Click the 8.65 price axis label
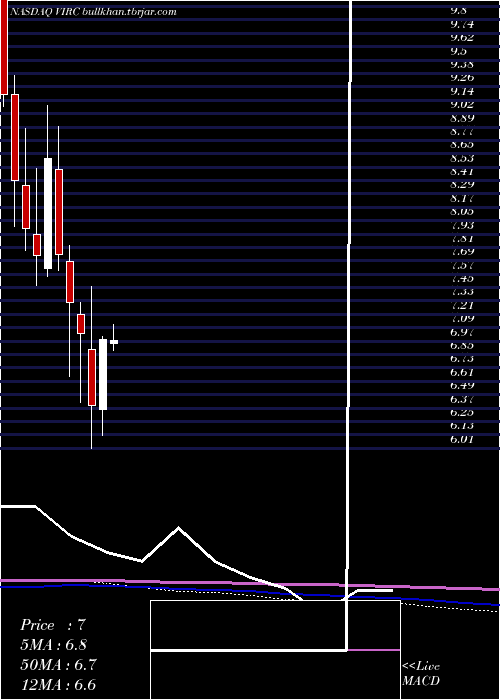Screen dimensions: 500x700 462,145
